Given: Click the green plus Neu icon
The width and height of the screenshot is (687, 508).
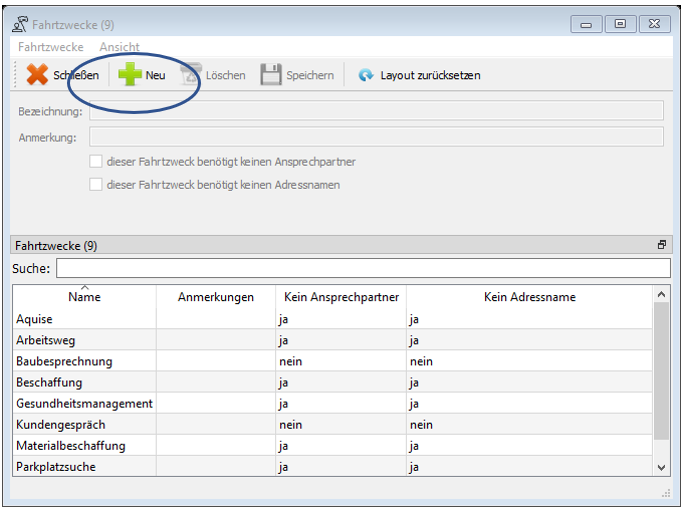Looking at the screenshot, I should [x=130, y=75].
